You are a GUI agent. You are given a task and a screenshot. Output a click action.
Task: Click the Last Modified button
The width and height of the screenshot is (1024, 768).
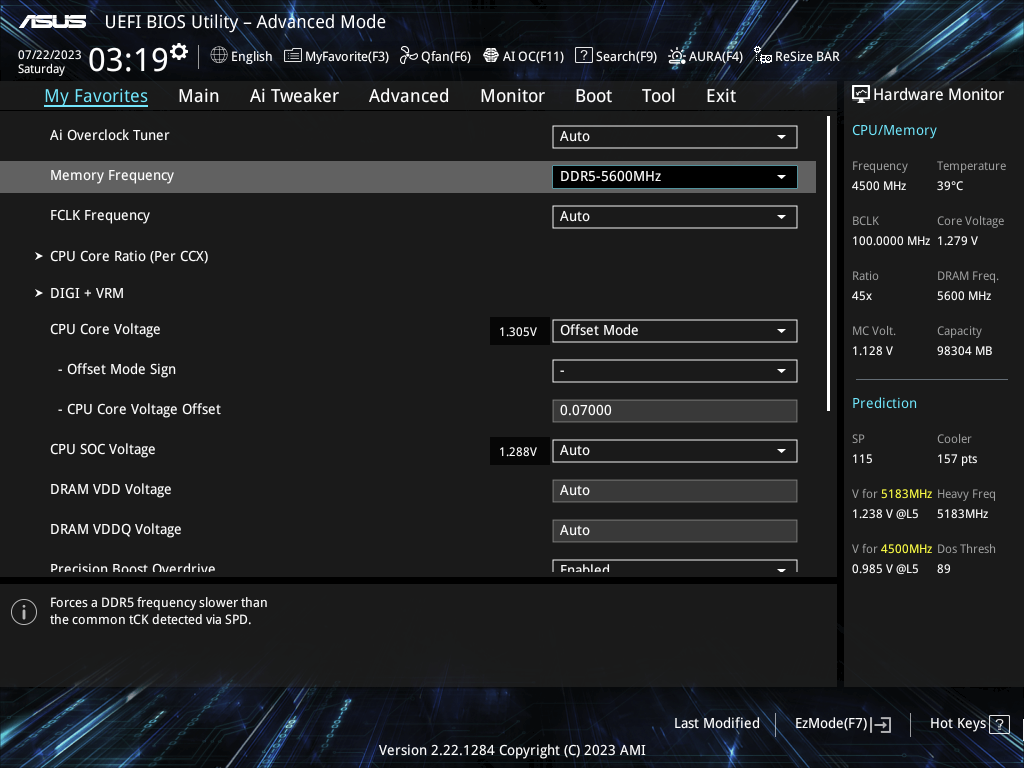[716, 724]
